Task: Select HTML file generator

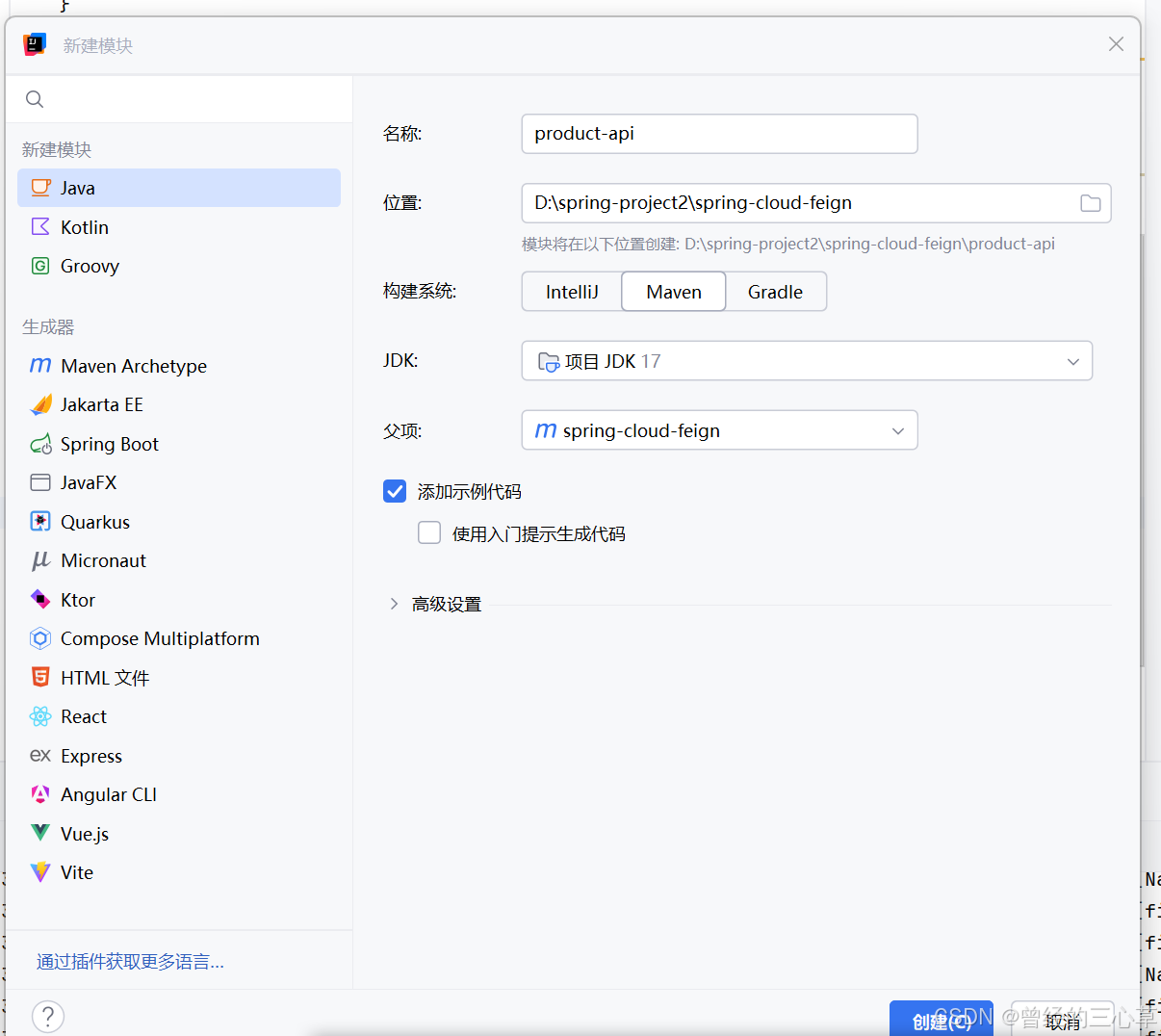Action: [x=179, y=678]
